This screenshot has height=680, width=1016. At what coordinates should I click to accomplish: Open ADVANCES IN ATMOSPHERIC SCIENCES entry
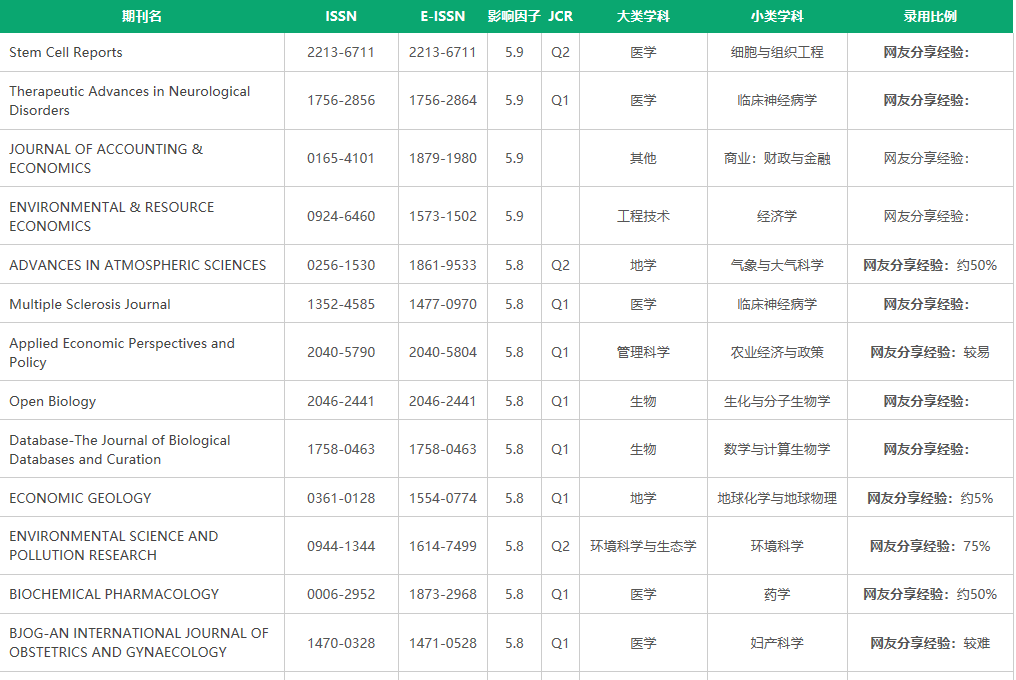coord(138,265)
